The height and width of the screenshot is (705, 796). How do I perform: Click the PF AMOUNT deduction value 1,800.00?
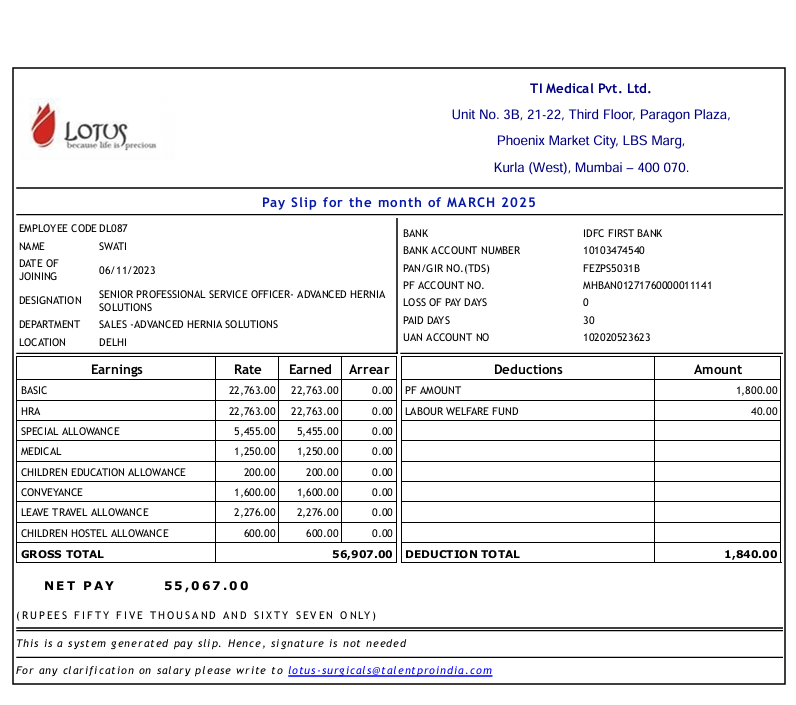[756, 390]
